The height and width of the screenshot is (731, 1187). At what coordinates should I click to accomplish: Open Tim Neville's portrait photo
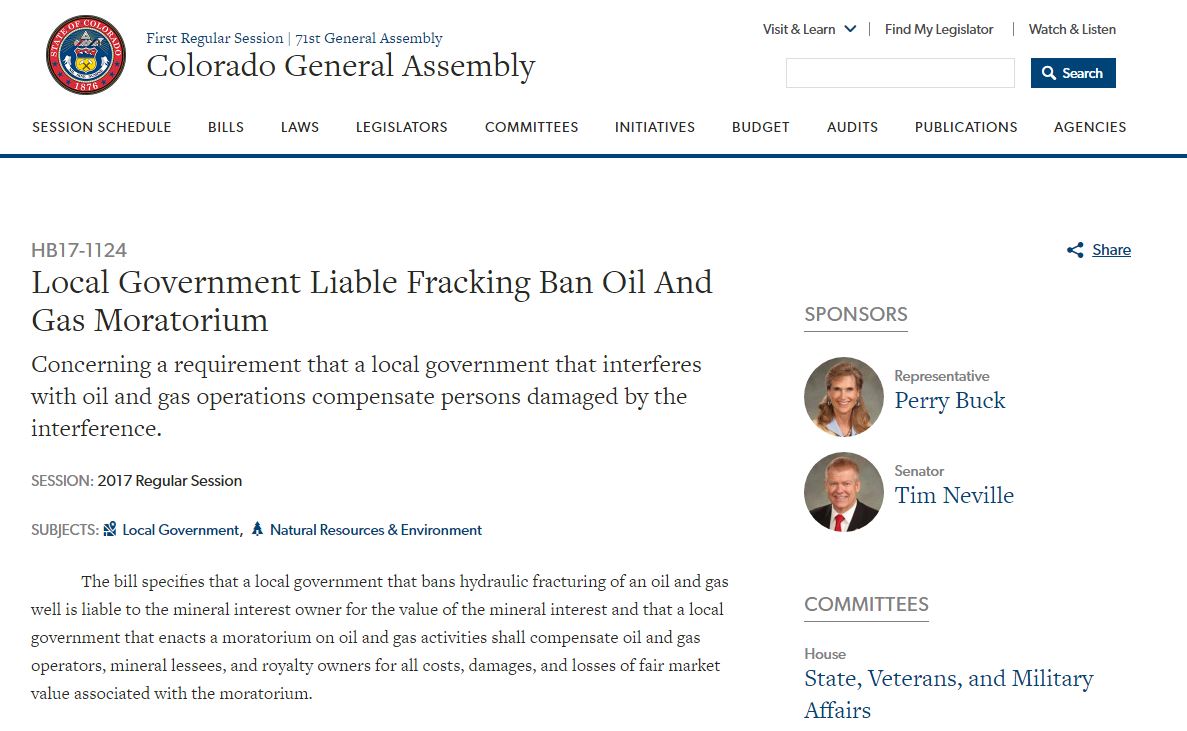click(844, 492)
